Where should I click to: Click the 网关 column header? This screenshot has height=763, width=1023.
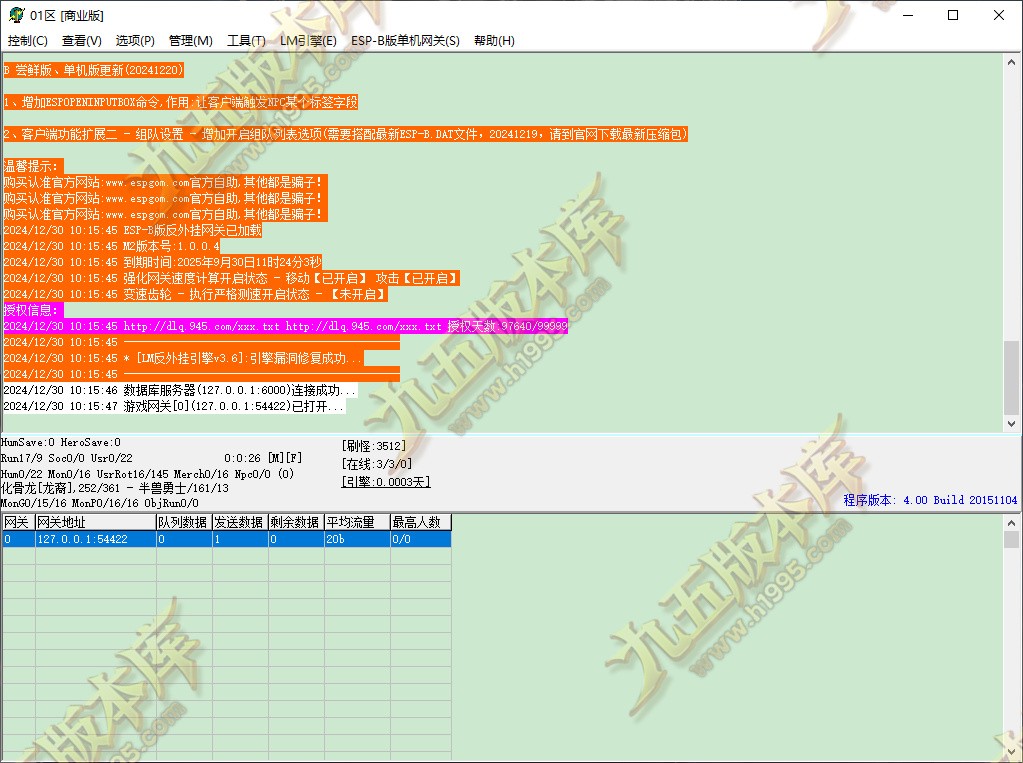pos(18,522)
